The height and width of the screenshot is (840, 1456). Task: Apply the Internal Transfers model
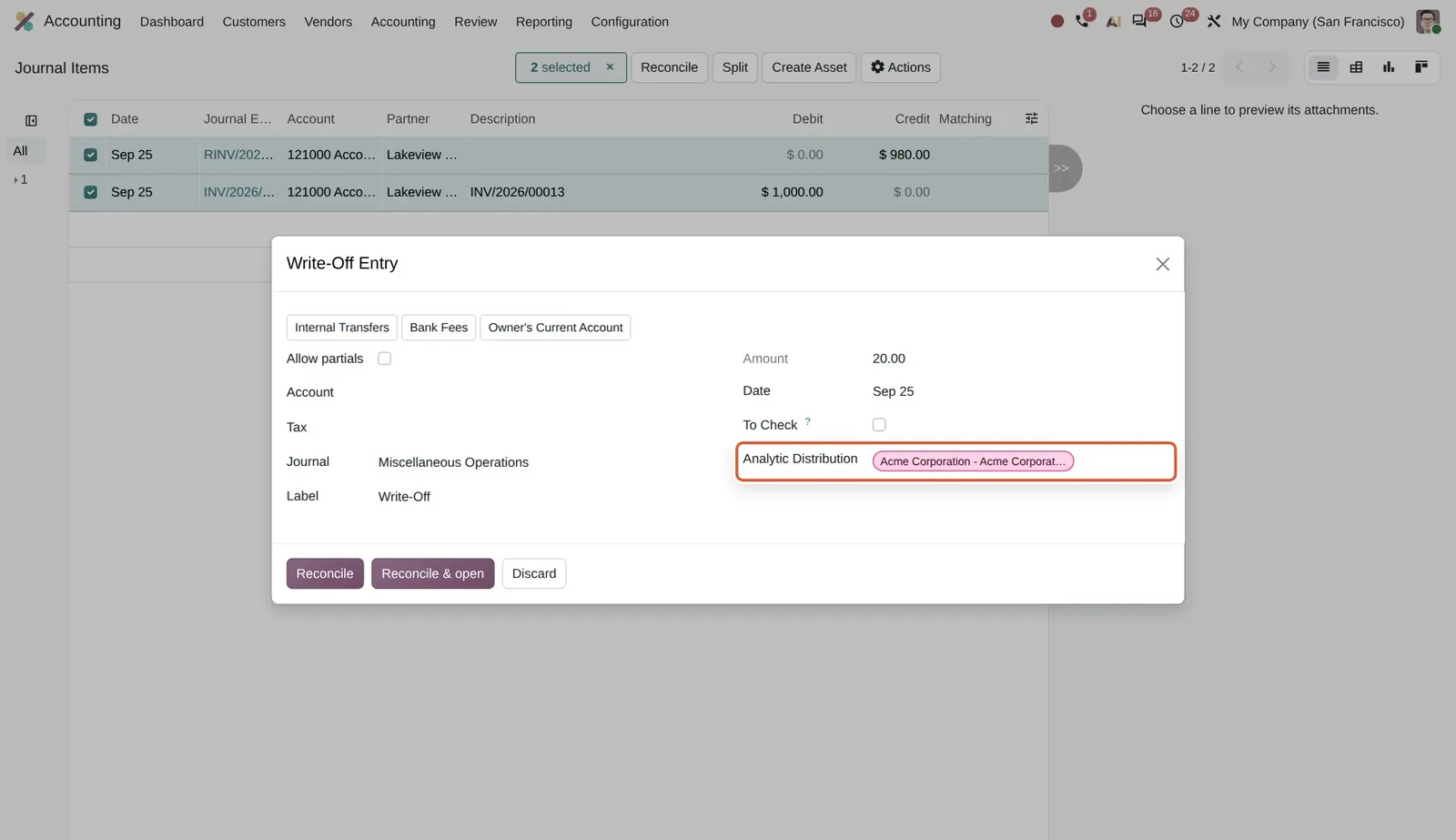click(341, 328)
